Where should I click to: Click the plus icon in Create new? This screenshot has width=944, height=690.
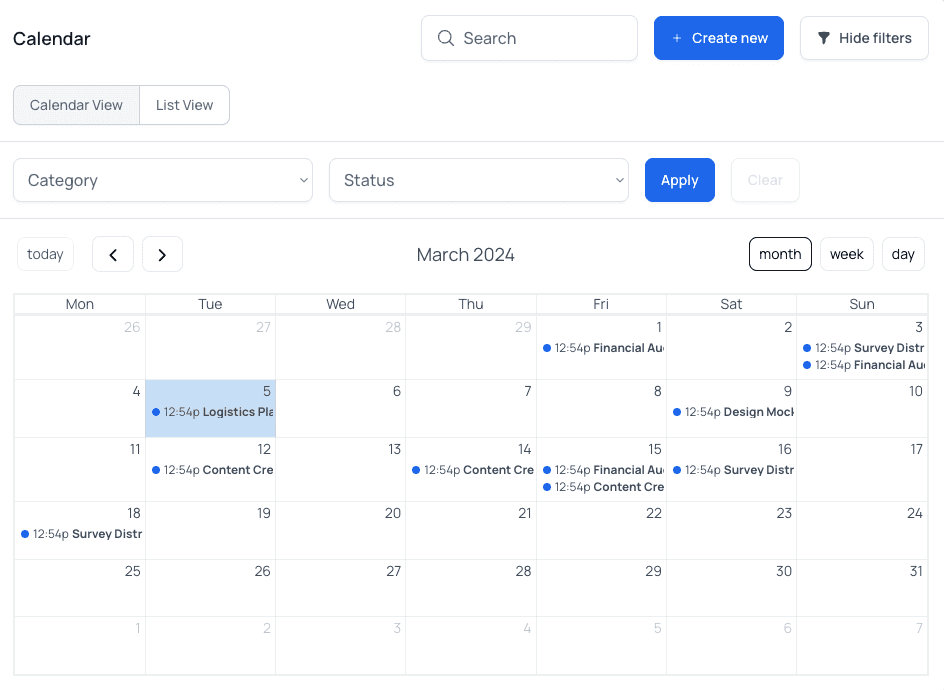click(x=677, y=38)
